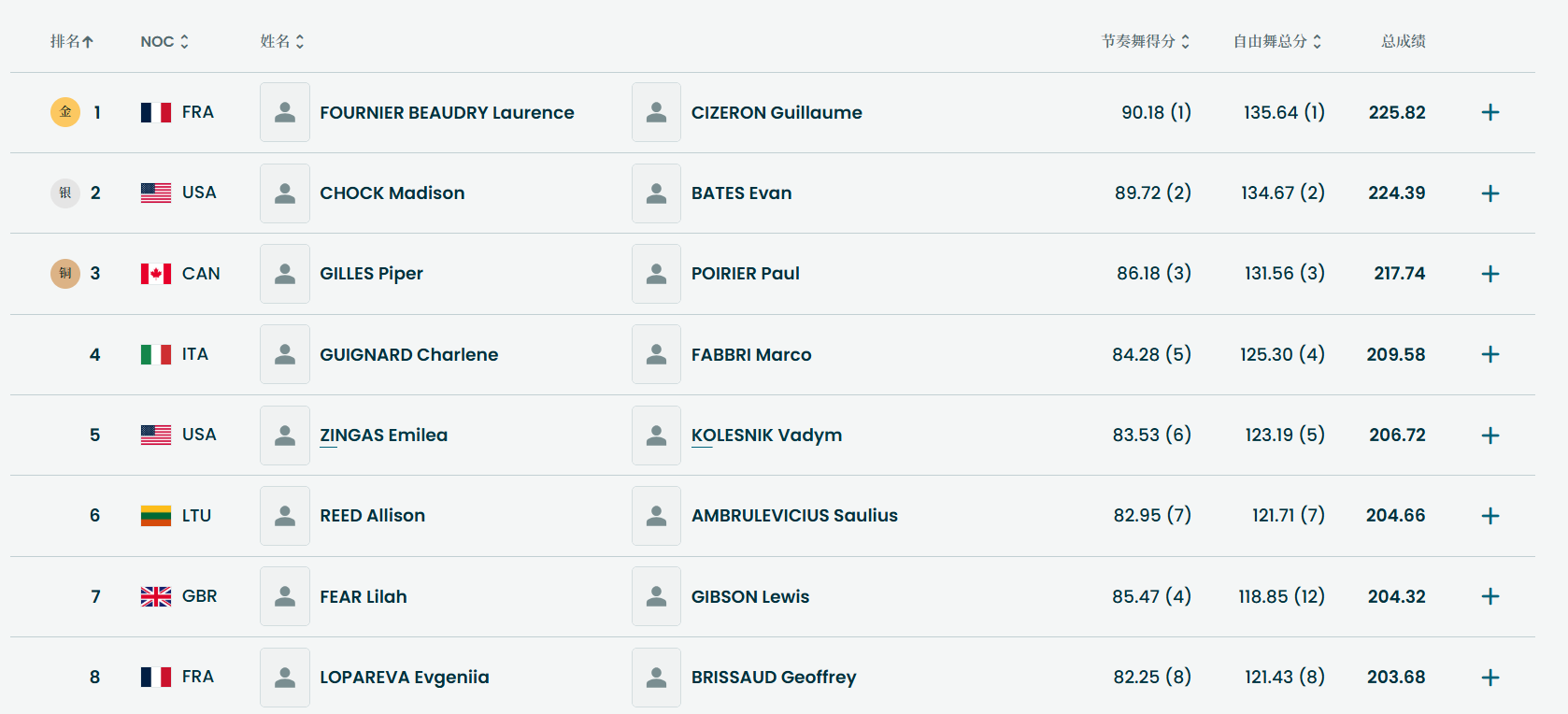Expand details for the France gold medal row
The width and height of the screenshot is (1568, 714).
pos(1490,112)
